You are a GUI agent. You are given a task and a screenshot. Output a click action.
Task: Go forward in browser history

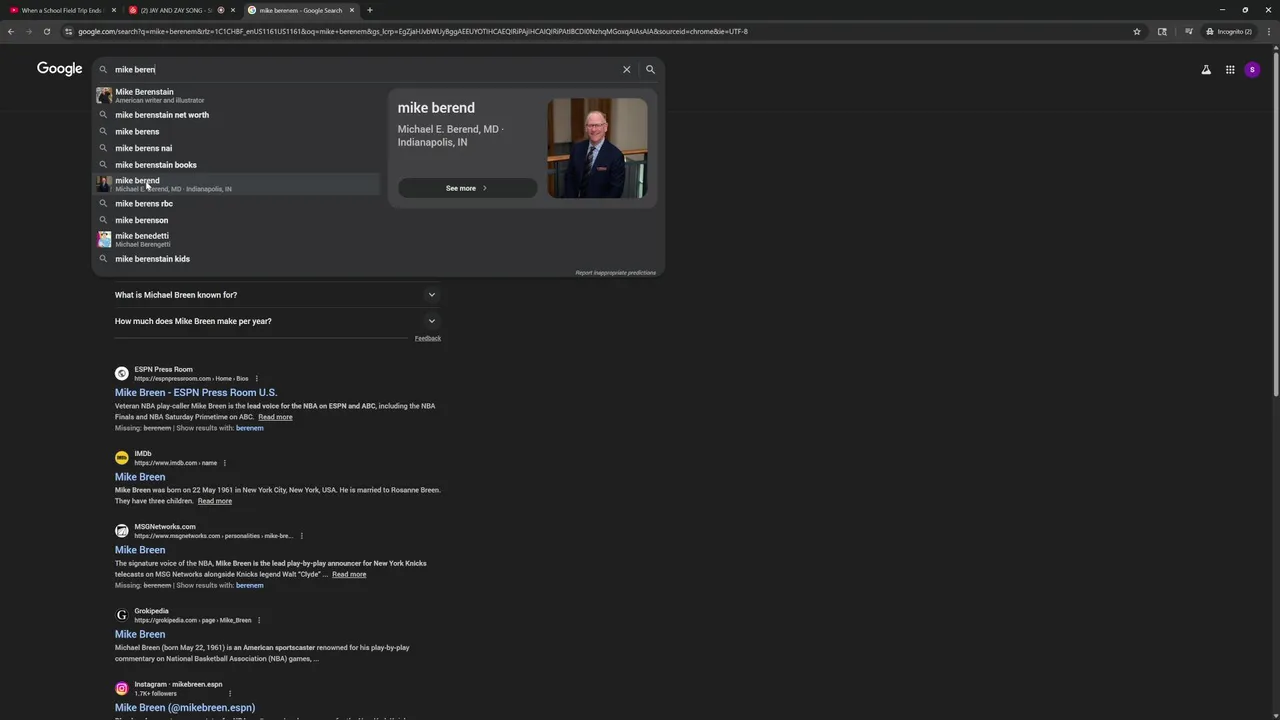(x=28, y=31)
